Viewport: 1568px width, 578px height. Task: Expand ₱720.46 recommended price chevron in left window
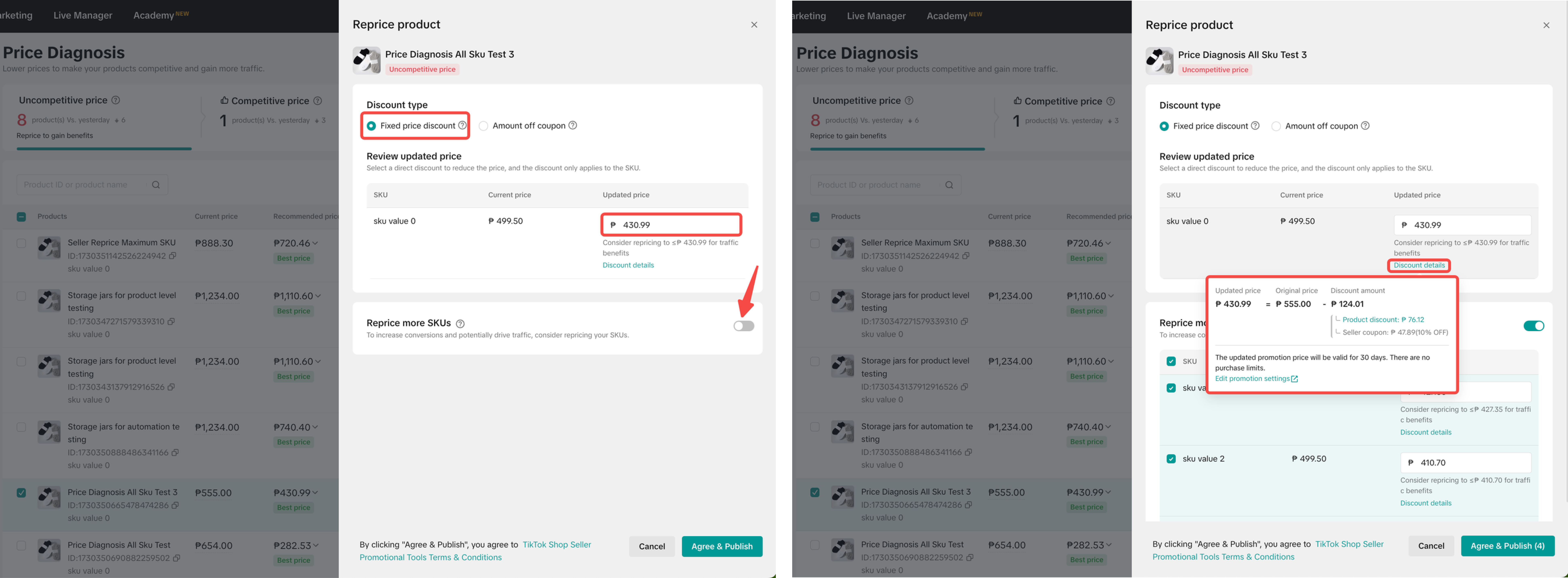[315, 243]
